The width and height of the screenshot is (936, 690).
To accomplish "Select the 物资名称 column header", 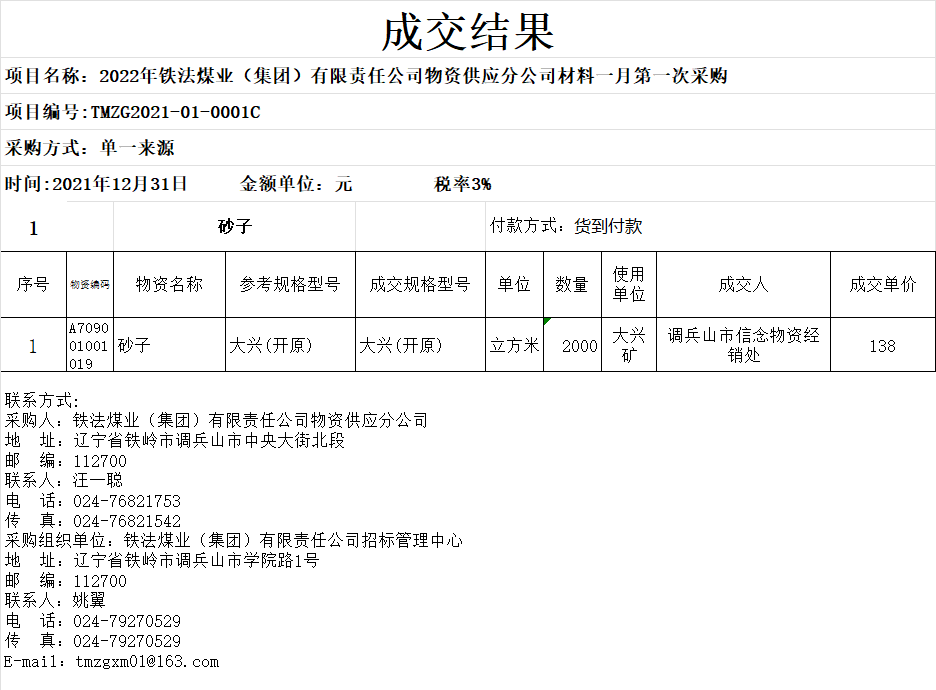I will pos(169,284).
